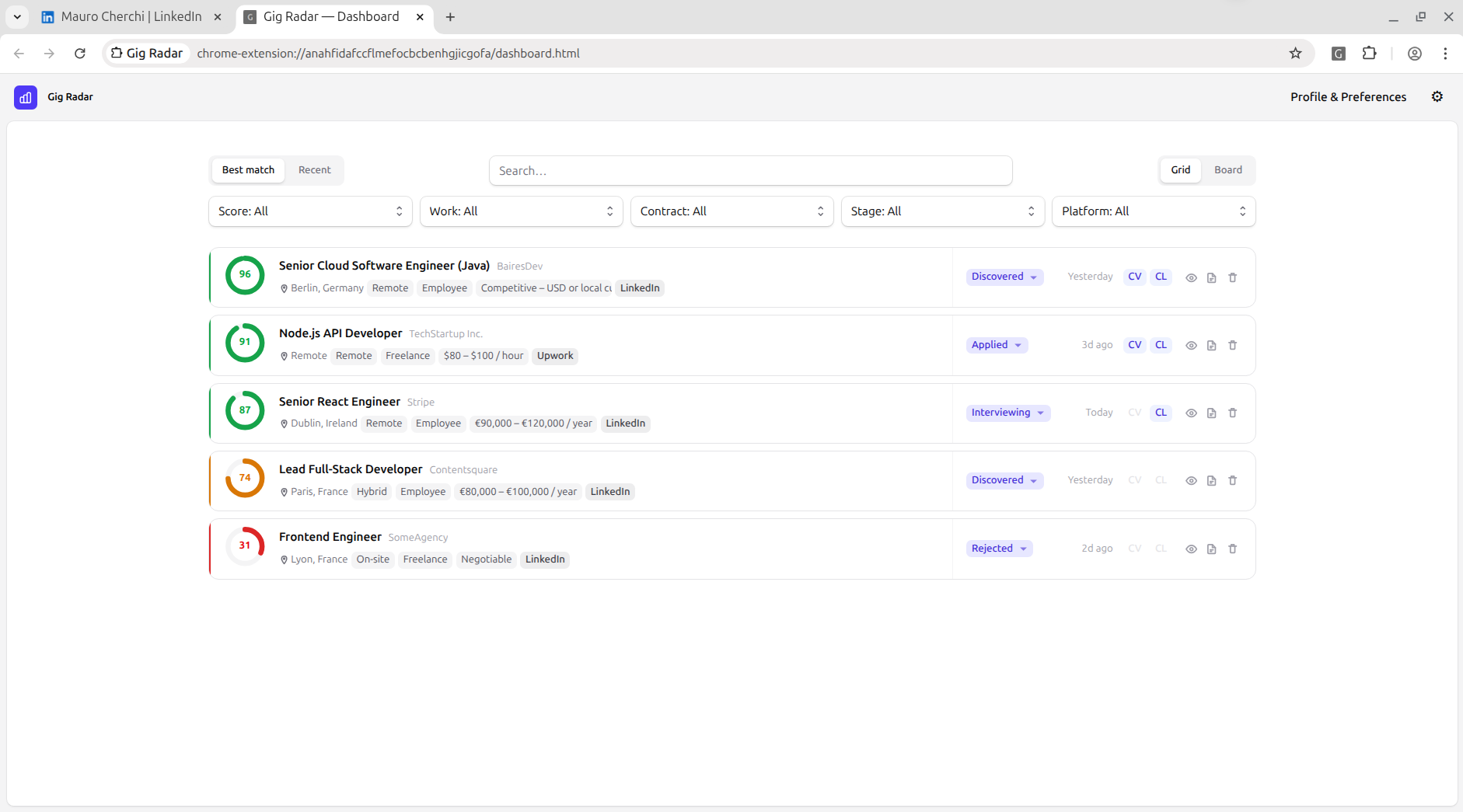This screenshot has width=1463, height=812.
Task: Open notes icon for Senior React Engineer
Action: coord(1211,413)
